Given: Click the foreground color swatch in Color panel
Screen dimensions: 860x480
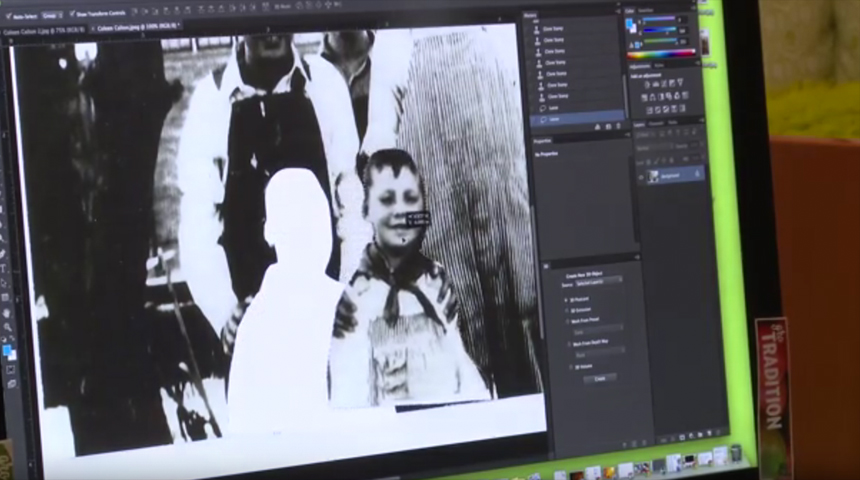Looking at the screenshot, I should pos(630,23).
